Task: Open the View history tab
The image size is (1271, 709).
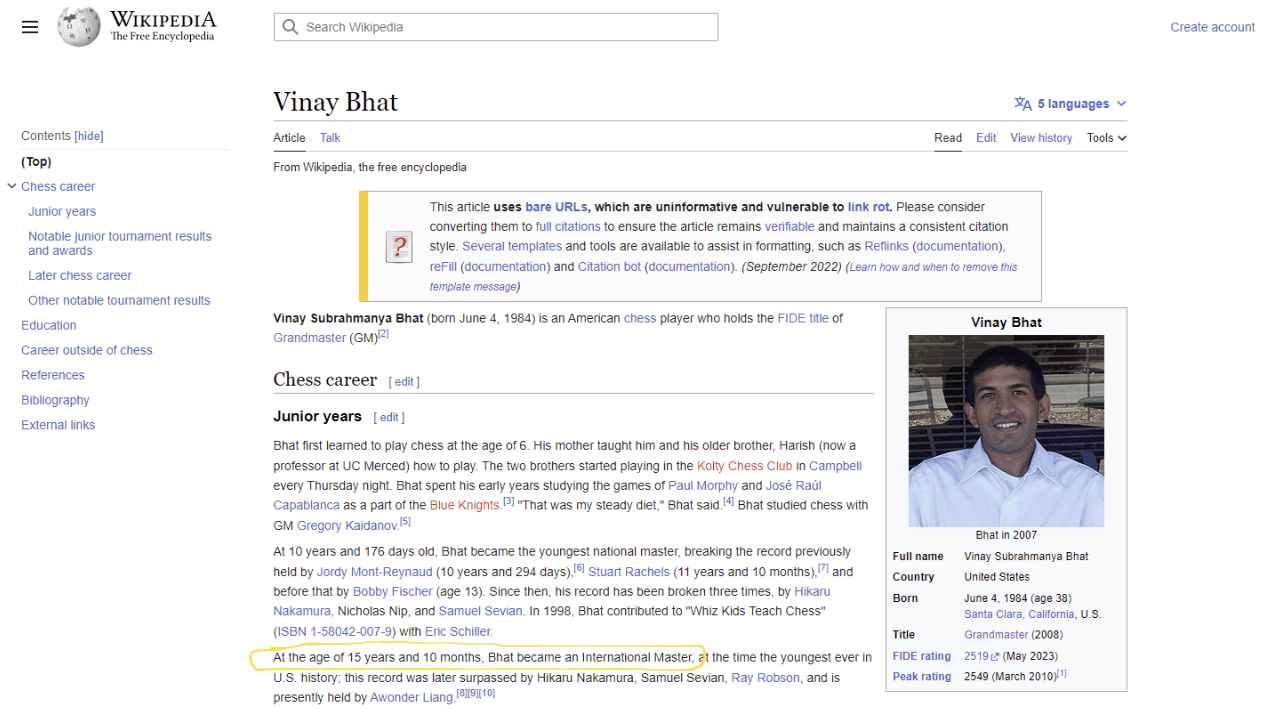Action: [1041, 138]
